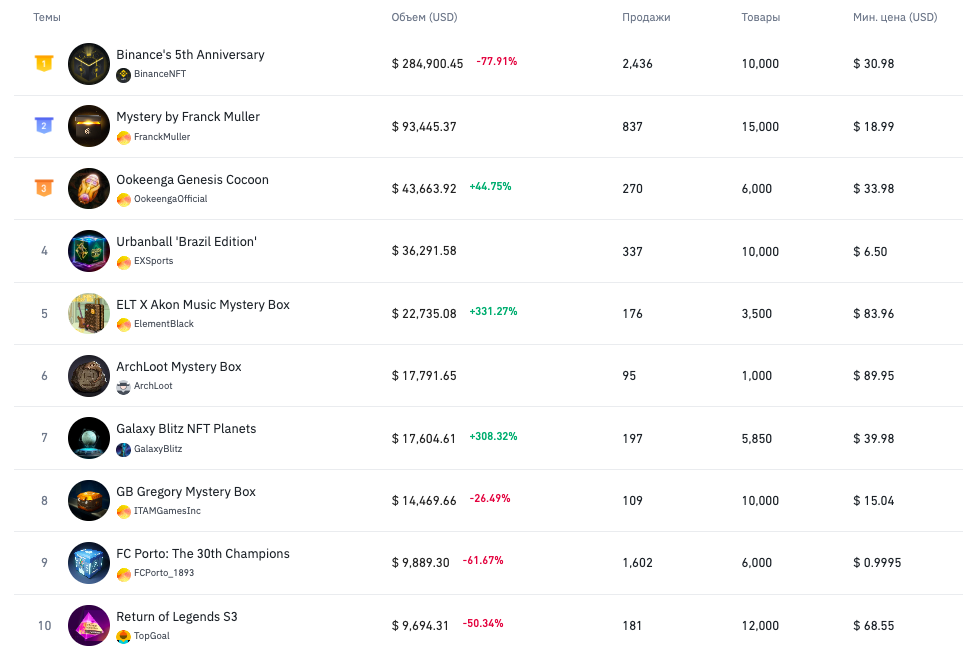
Task: Click the GB Gregory Mystery Box image
Action: pos(89,501)
